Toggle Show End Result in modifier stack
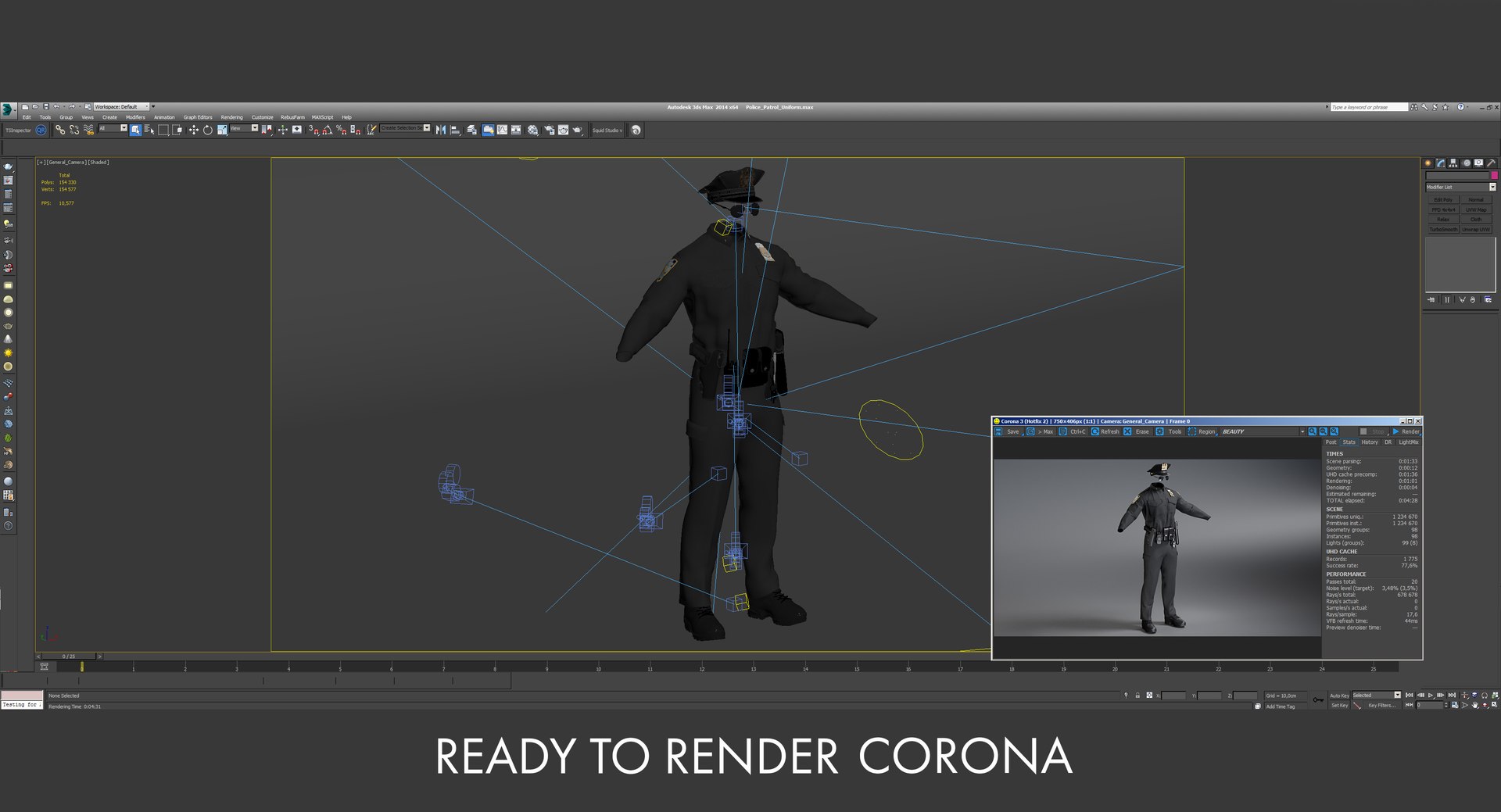1501x812 pixels. pos(1446,300)
